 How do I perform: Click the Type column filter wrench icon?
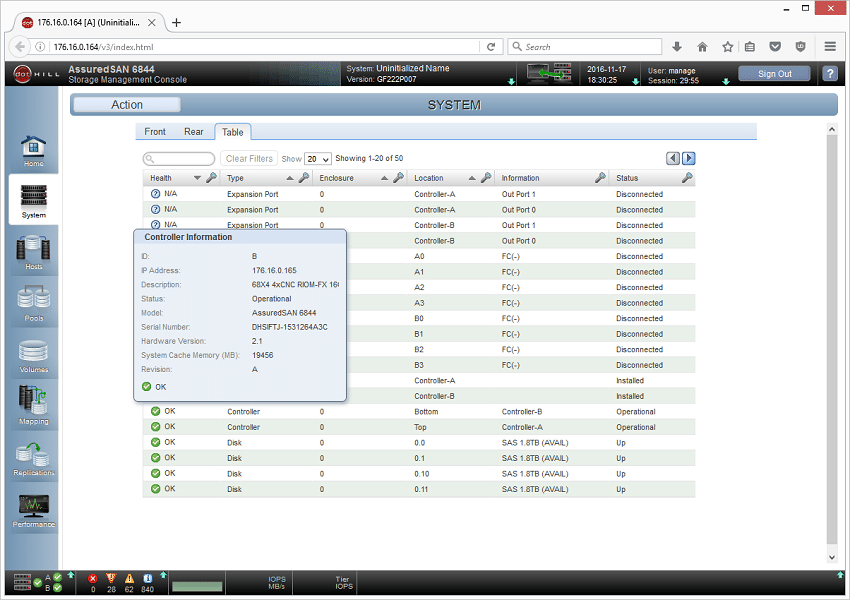[304, 177]
